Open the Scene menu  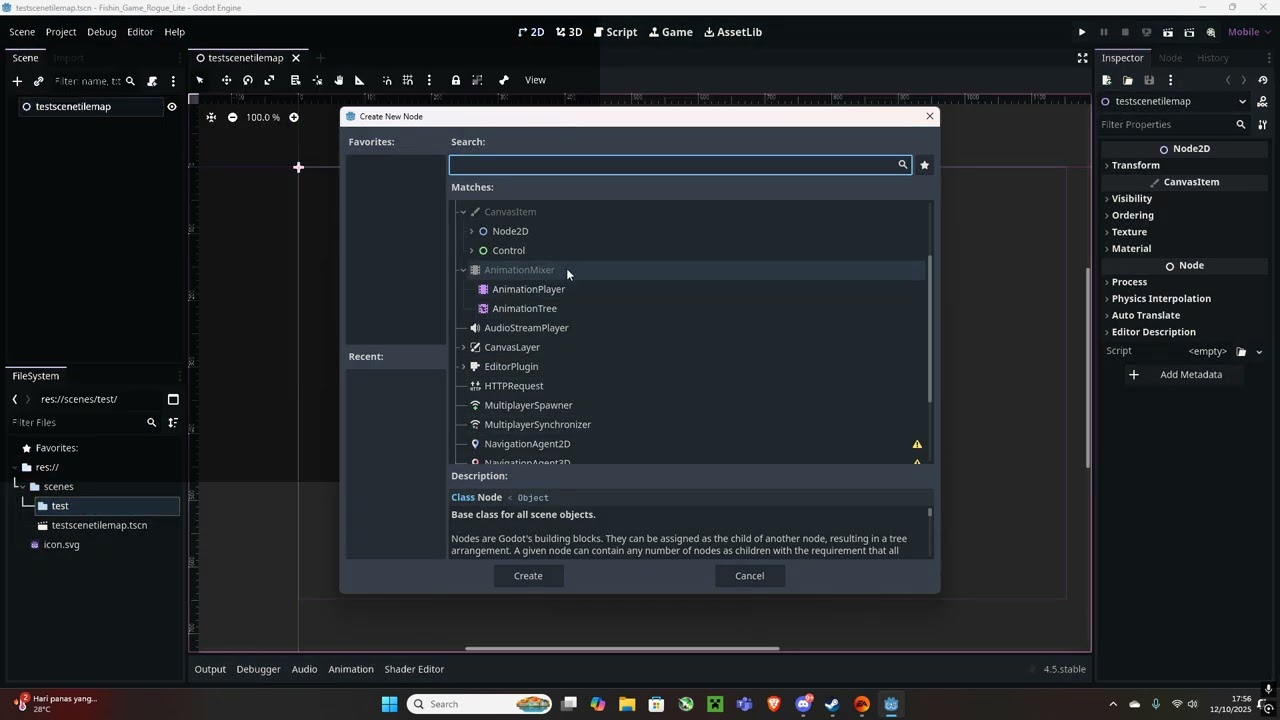(22, 32)
